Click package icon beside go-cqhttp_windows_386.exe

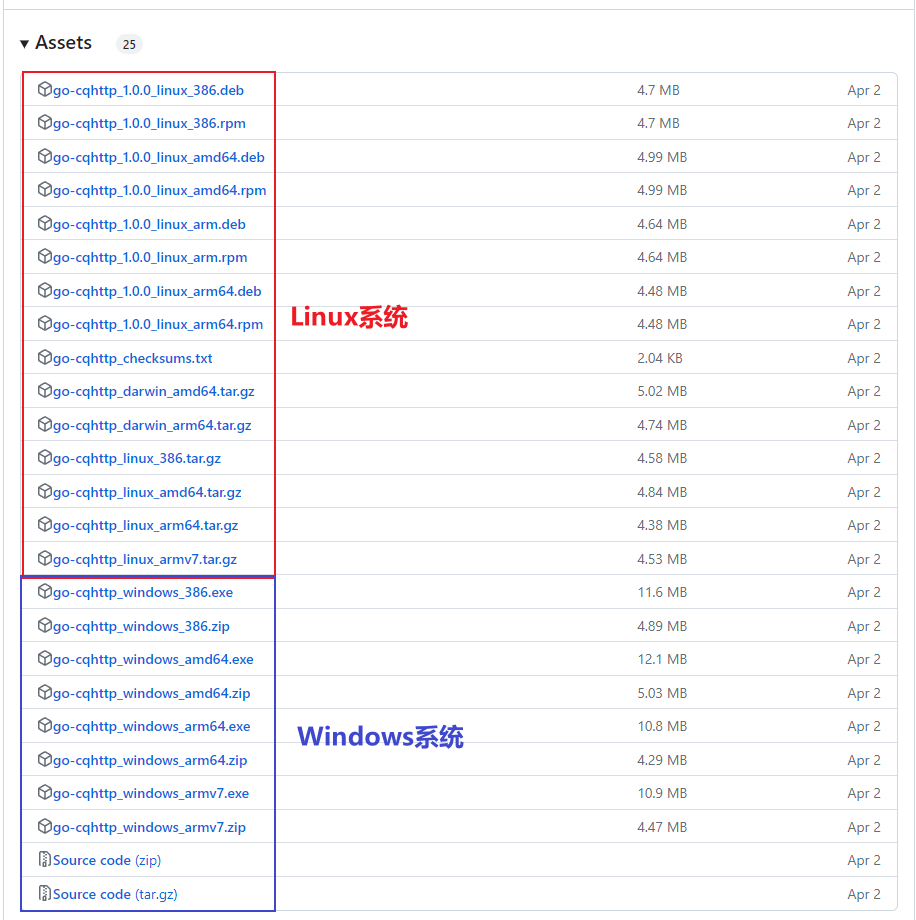[45, 591]
